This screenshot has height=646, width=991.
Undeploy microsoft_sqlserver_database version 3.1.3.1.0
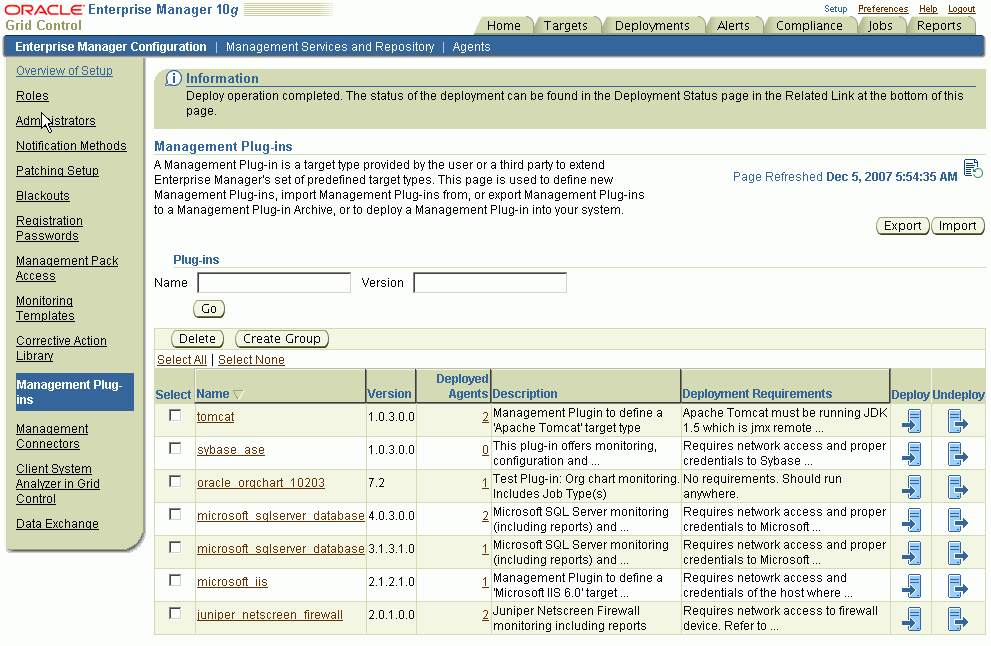pos(958,552)
